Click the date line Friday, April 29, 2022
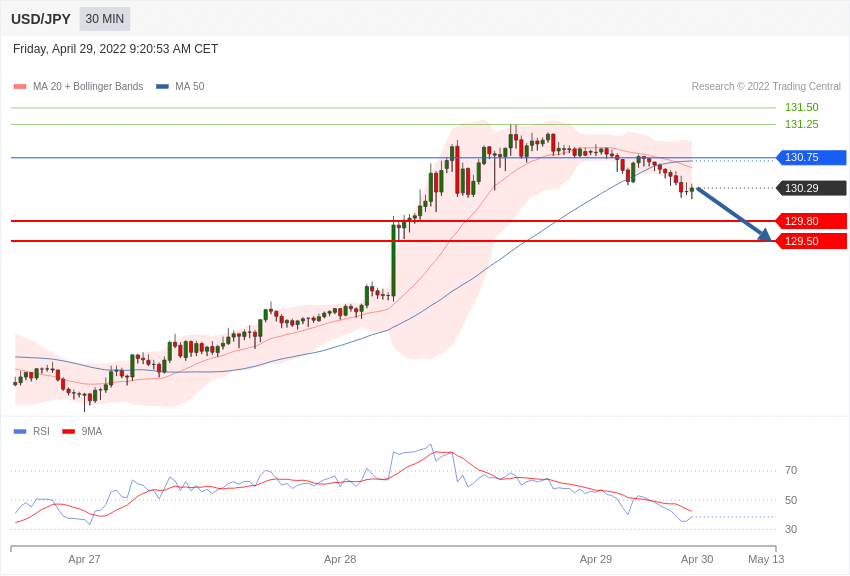Viewport: 850px width, 576px height. point(115,49)
